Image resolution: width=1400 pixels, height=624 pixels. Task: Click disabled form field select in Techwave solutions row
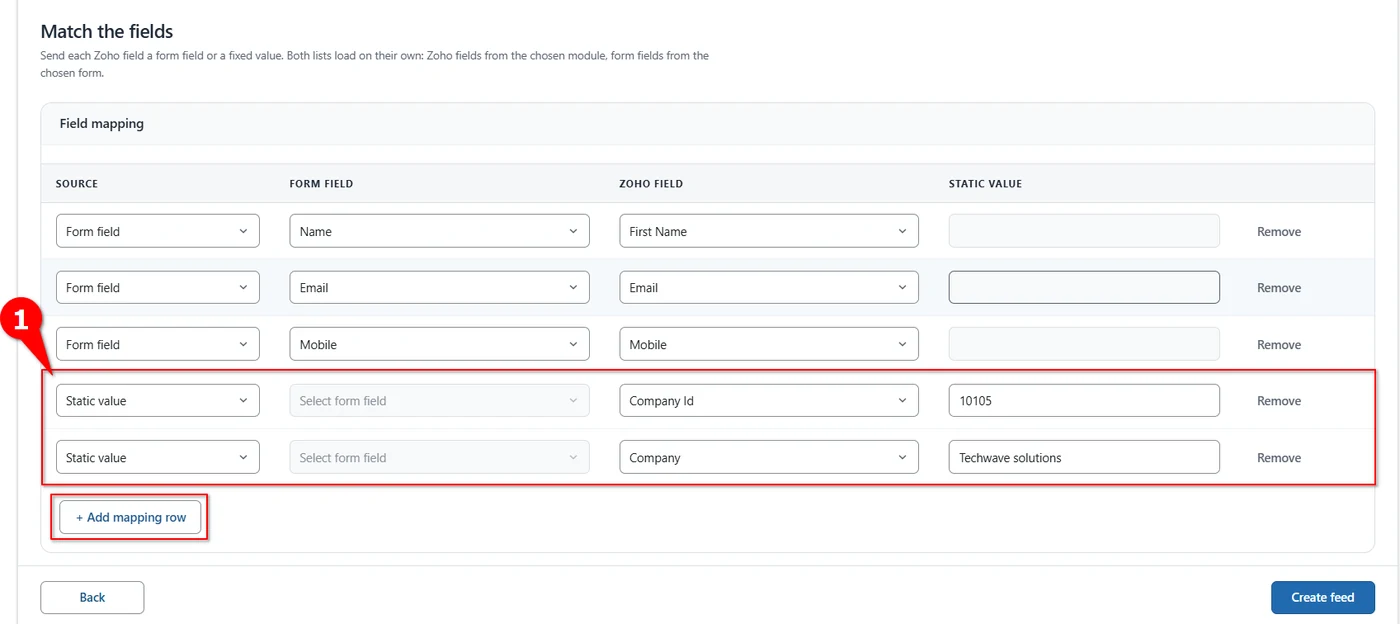click(x=439, y=457)
